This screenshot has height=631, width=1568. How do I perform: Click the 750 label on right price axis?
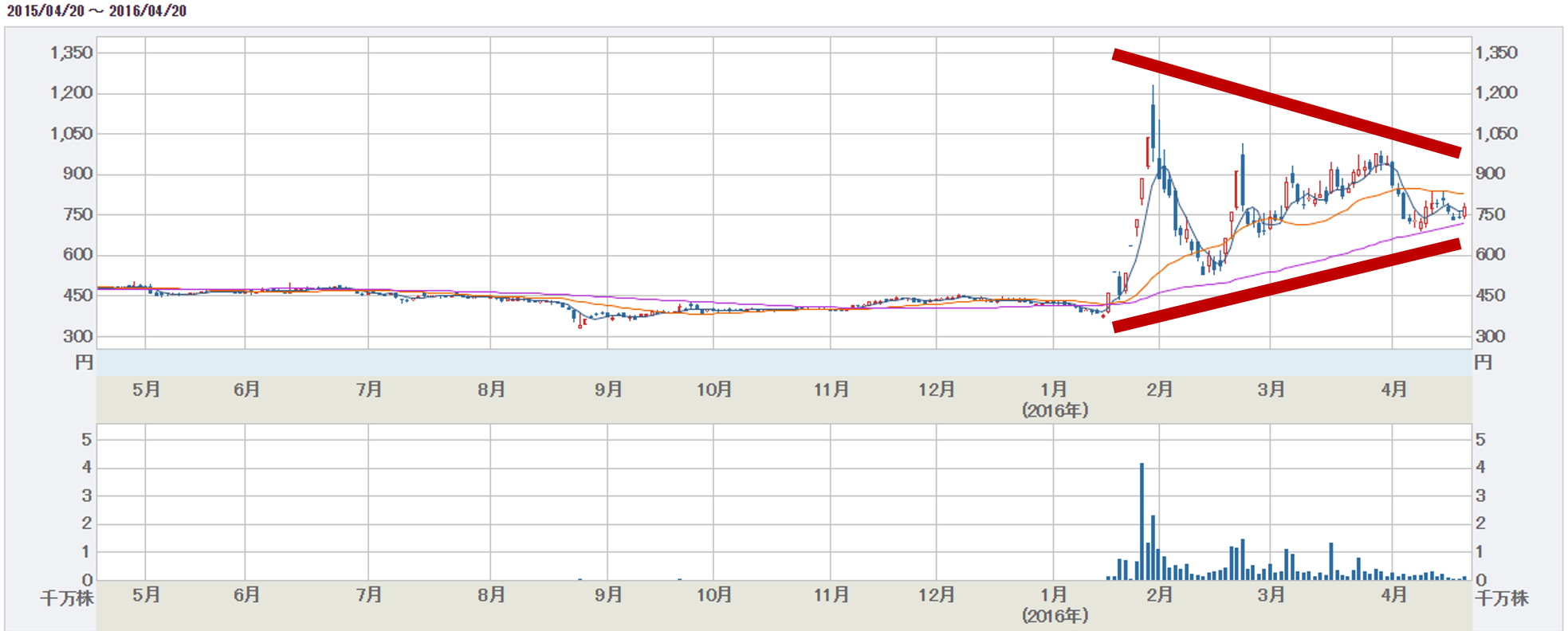(x=1490, y=214)
